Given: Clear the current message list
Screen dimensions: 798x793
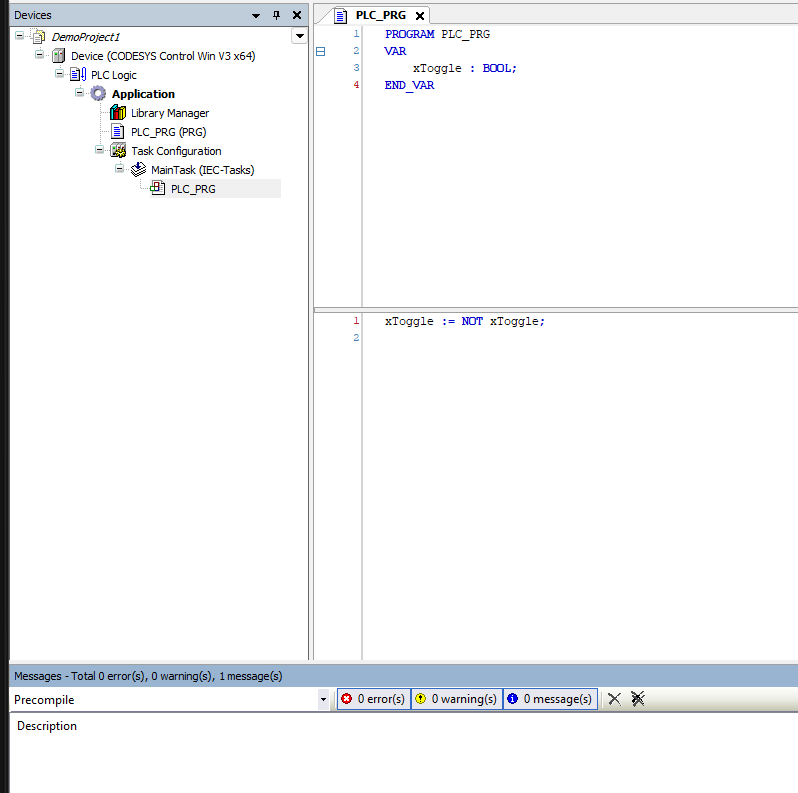Looking at the screenshot, I should 614,699.
